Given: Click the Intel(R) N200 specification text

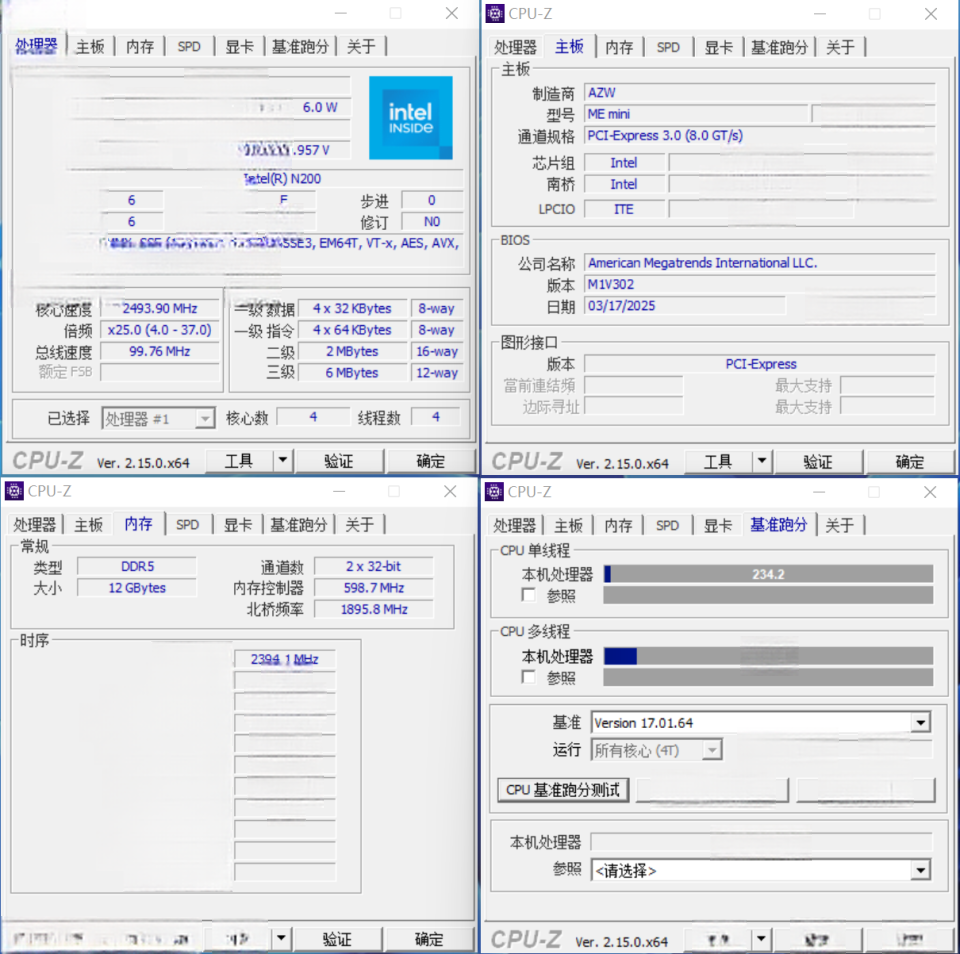Looking at the screenshot, I should tap(282, 179).
